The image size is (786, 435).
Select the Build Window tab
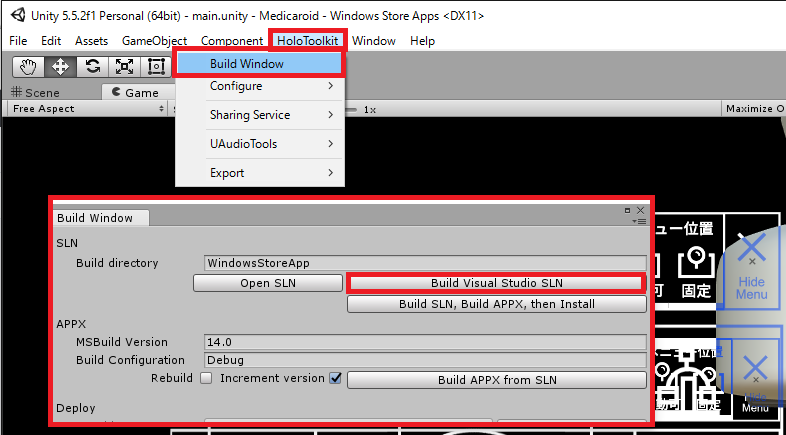[x=100, y=218]
